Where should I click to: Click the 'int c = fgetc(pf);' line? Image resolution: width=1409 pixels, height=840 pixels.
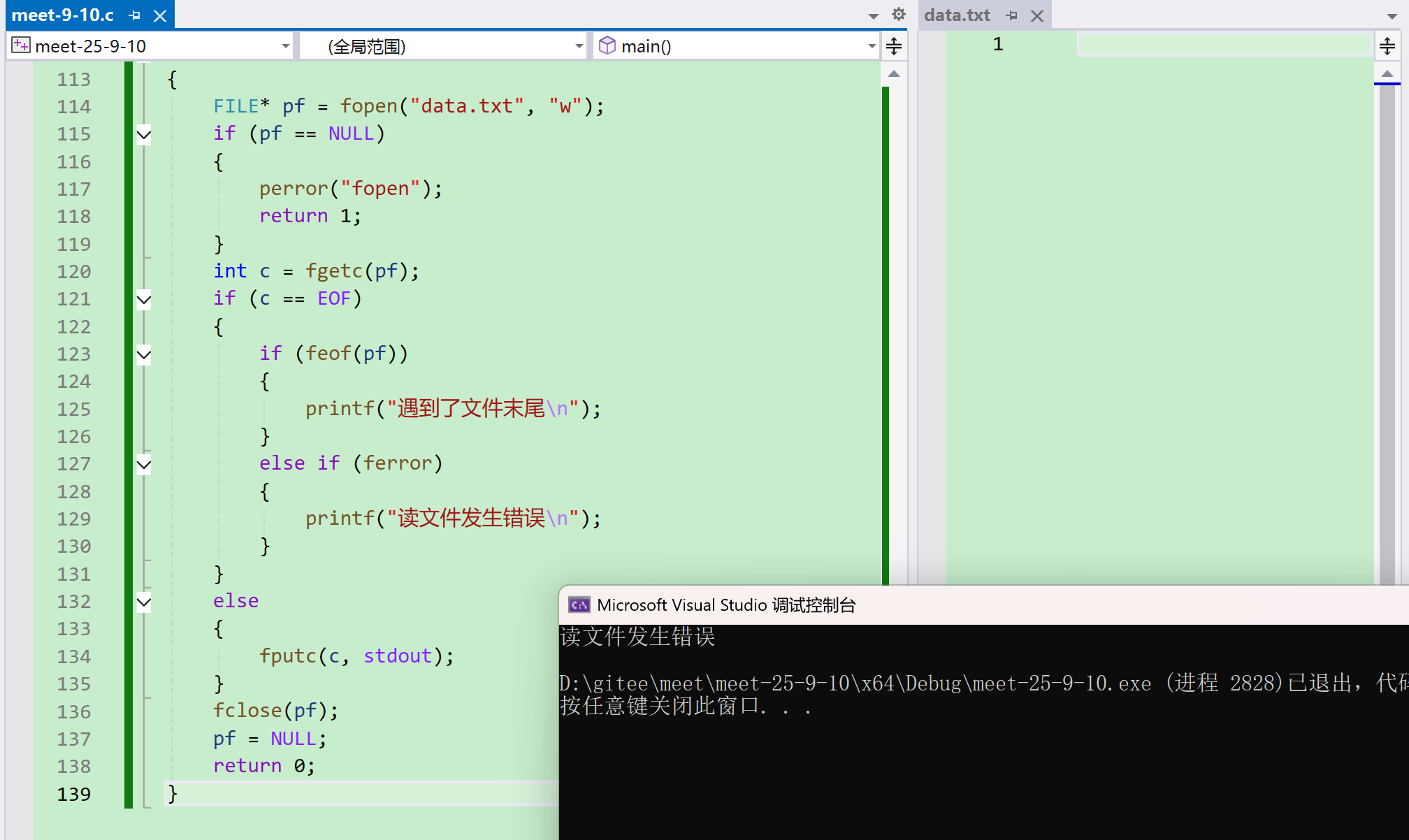(x=316, y=271)
